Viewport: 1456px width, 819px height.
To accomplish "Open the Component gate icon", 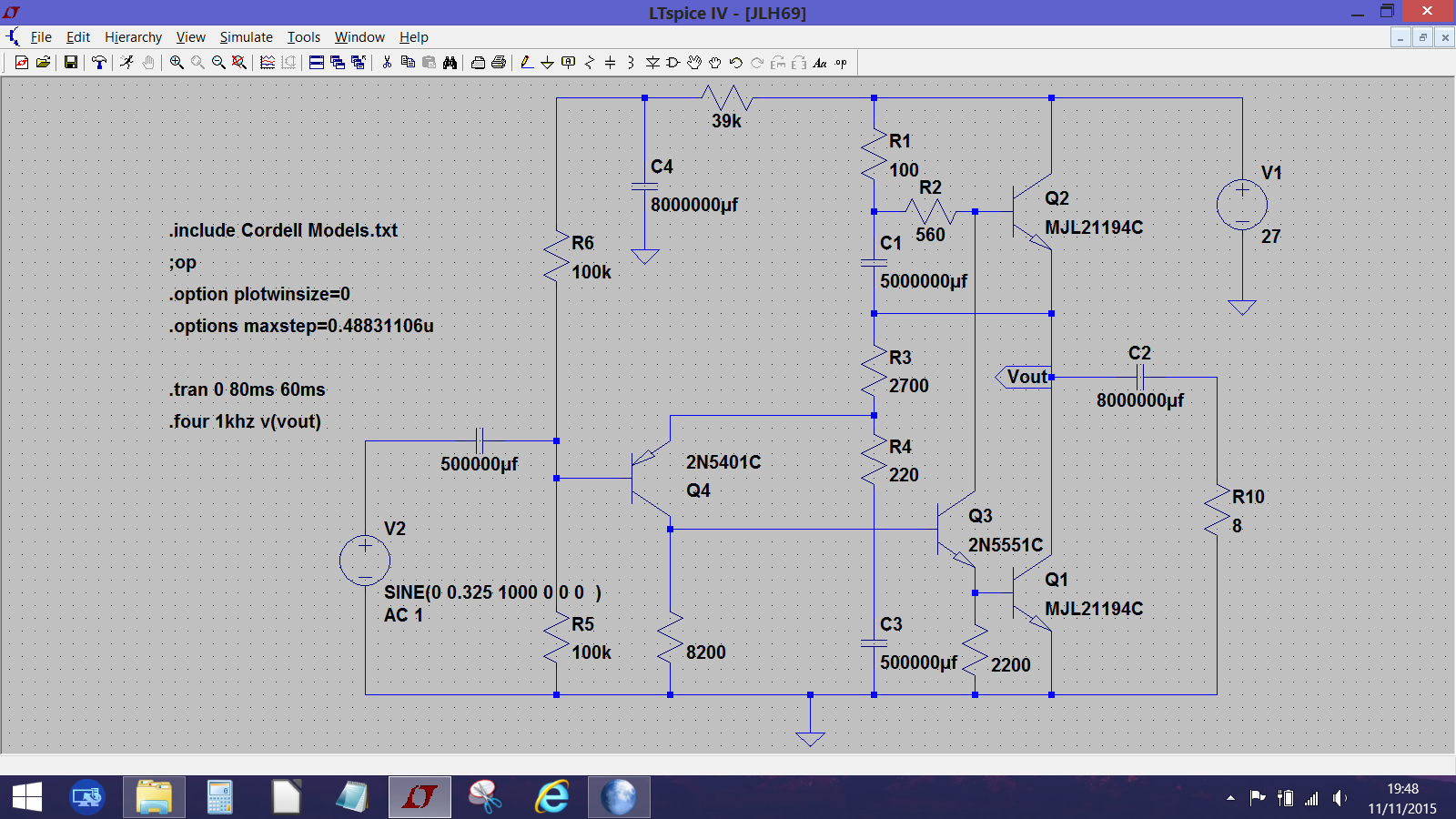I will pos(673,63).
